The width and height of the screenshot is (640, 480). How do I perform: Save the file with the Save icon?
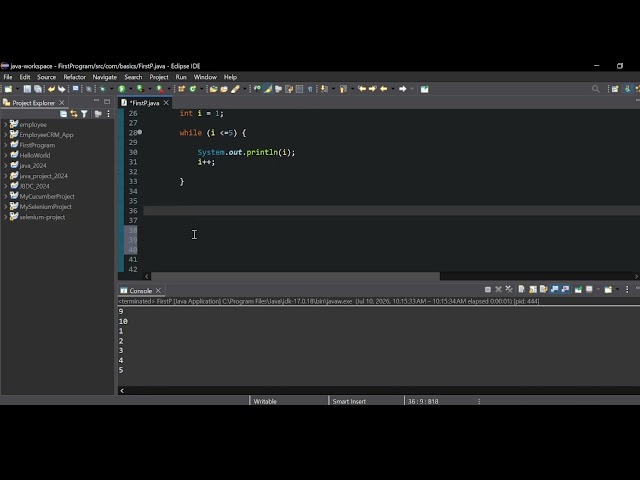coord(27,89)
